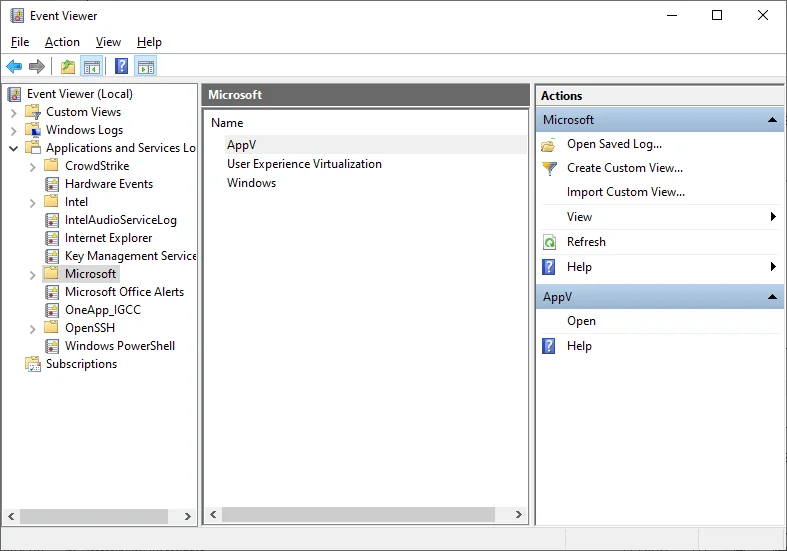
Task: Click the Event Viewer (Local) root icon
Action: pyautogui.click(x=15, y=94)
